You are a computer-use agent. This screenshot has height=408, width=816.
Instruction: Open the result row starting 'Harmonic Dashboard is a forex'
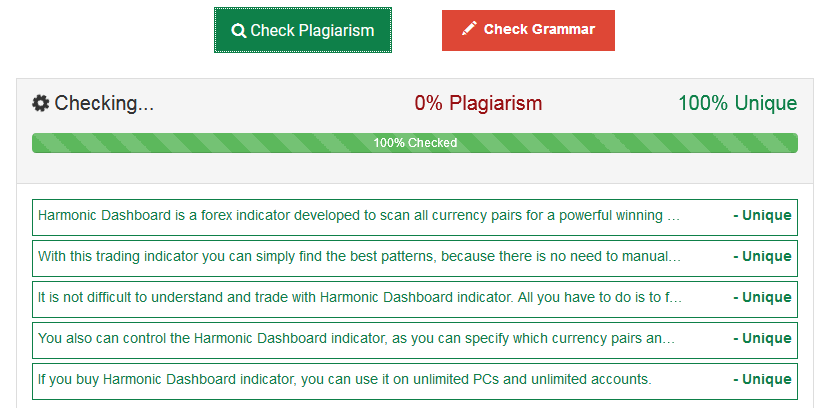click(415, 217)
